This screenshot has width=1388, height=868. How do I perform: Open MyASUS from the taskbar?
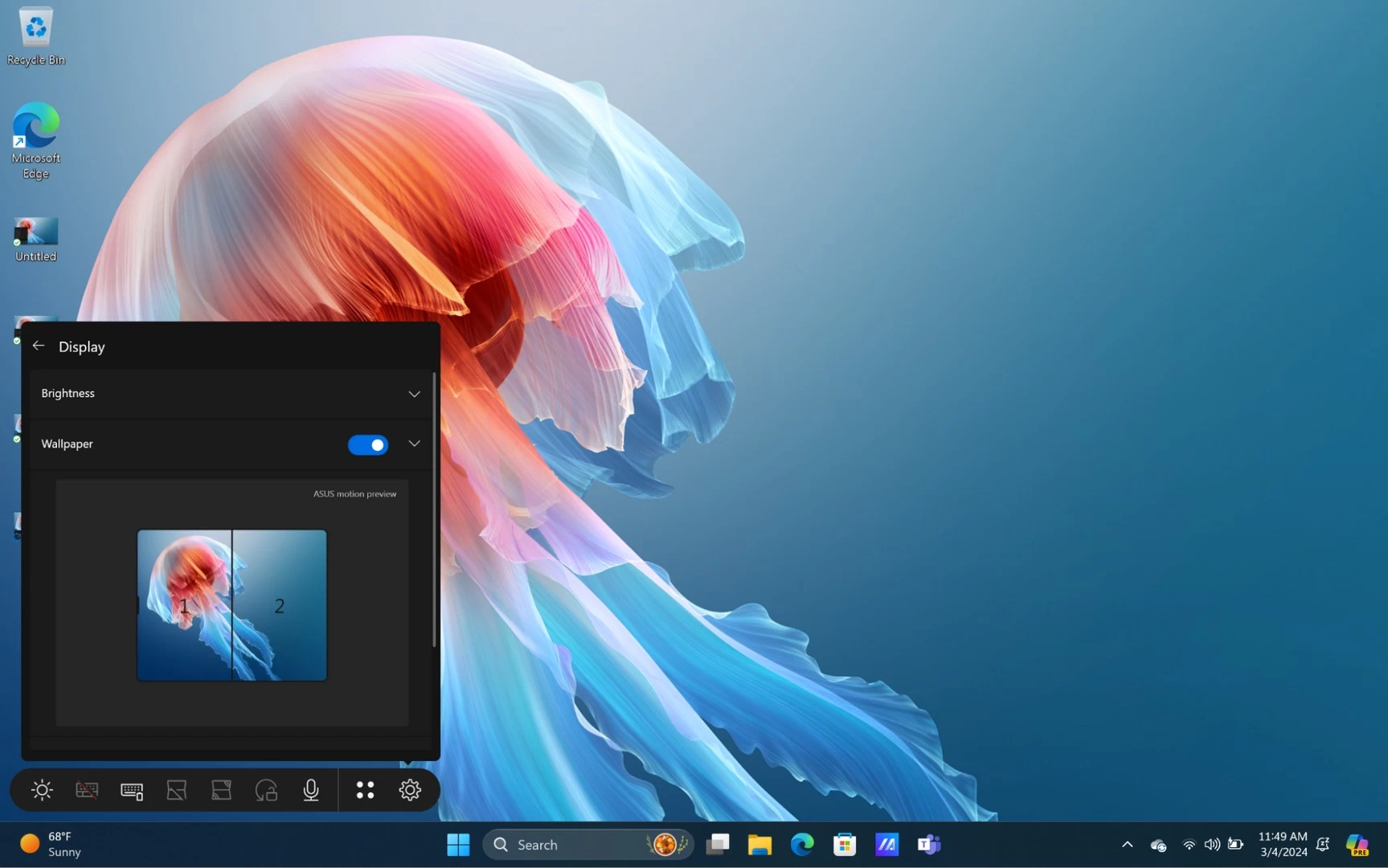click(886, 844)
